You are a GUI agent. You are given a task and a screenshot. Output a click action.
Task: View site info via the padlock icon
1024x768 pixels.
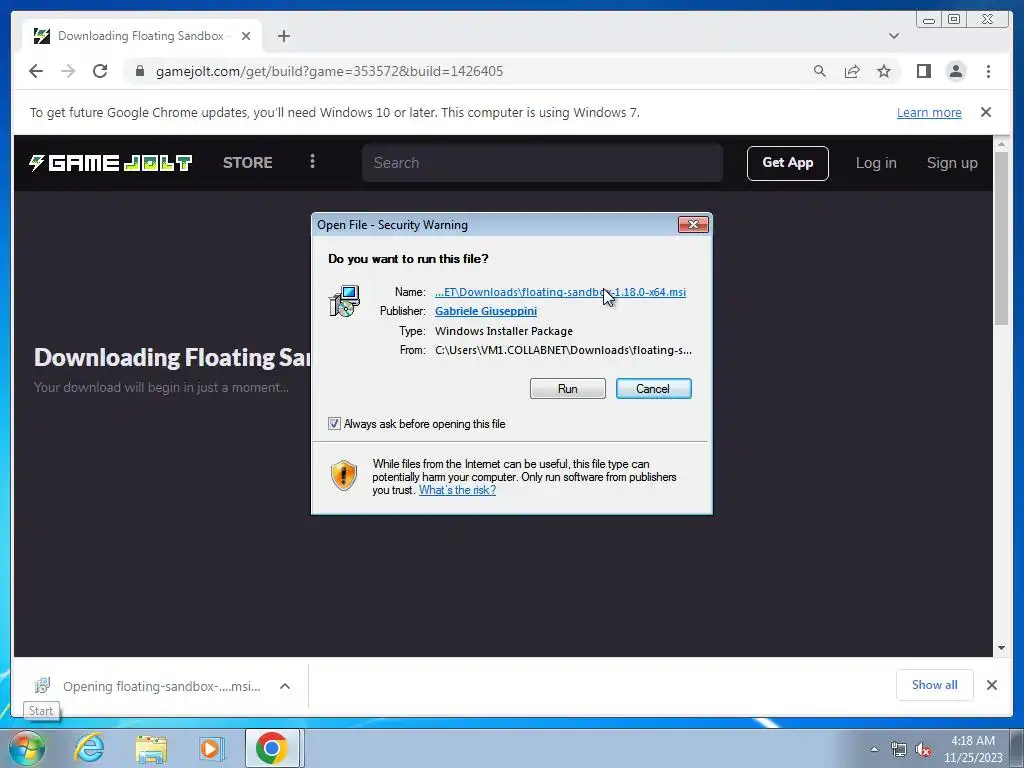pos(139,71)
